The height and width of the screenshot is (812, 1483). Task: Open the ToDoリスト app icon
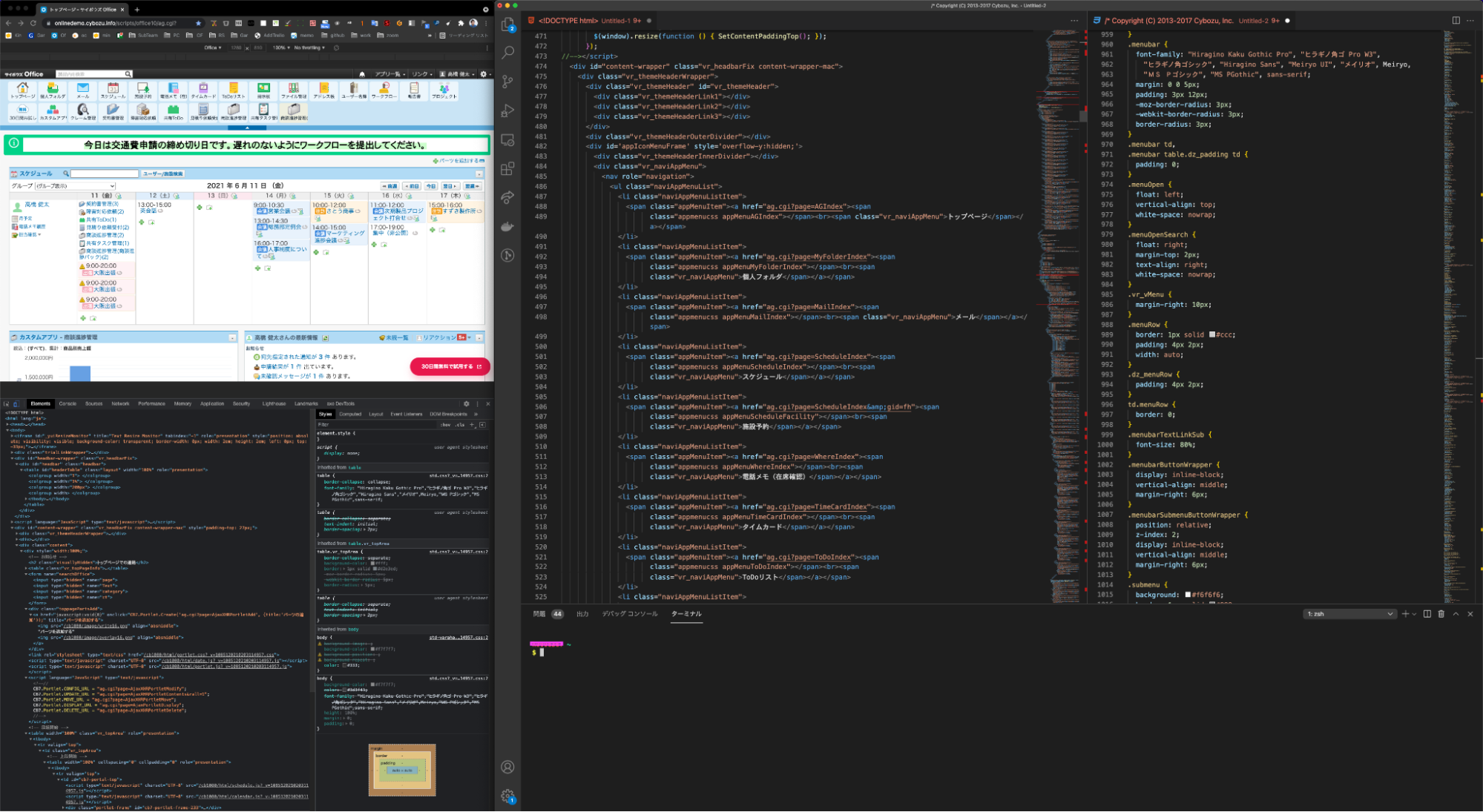pos(233,91)
